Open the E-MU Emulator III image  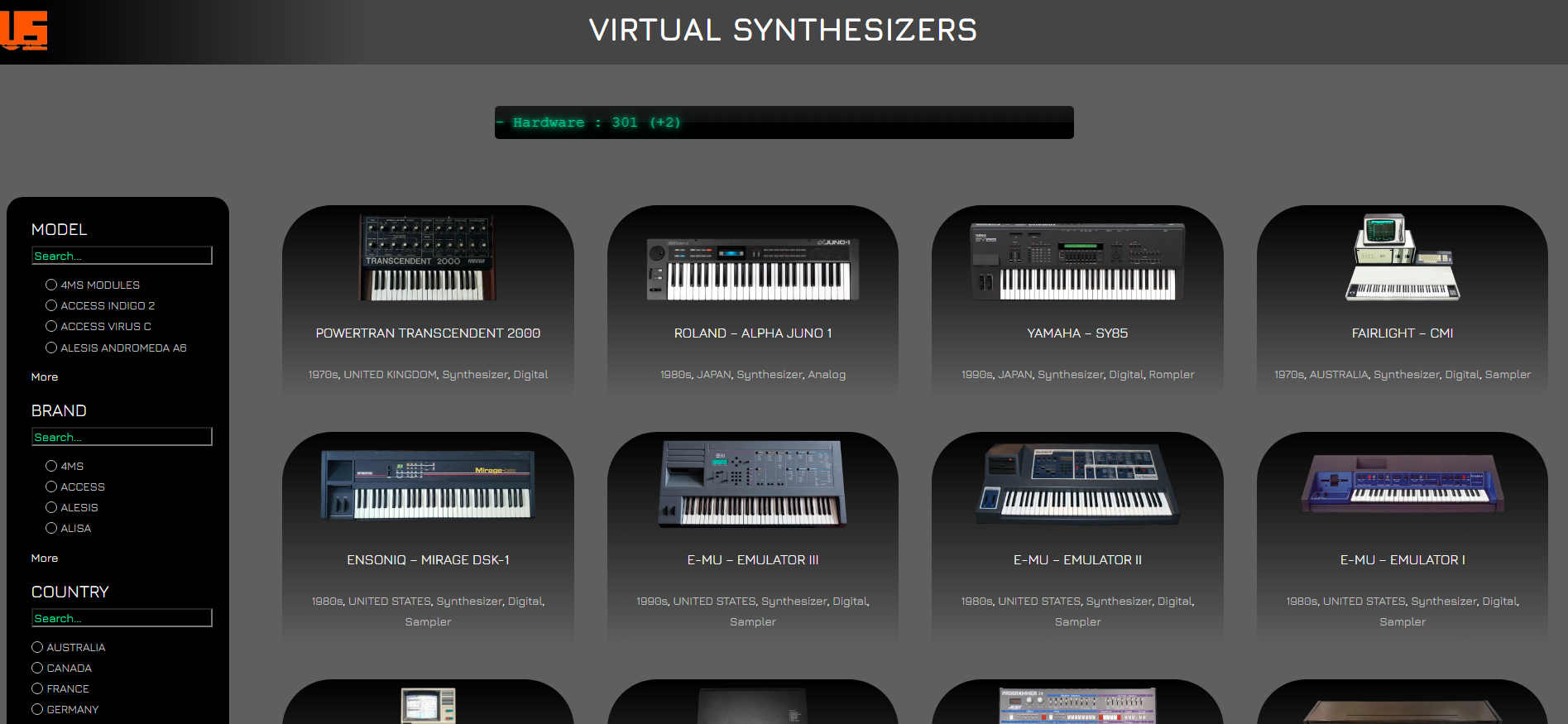click(x=753, y=484)
